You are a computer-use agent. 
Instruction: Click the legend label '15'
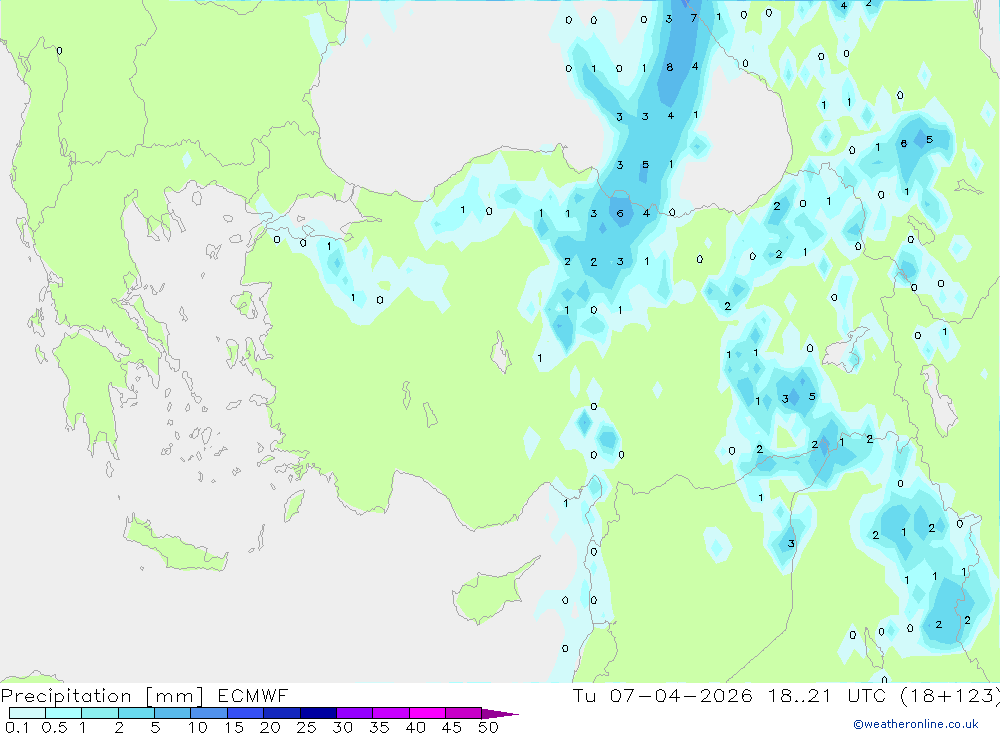click(234, 727)
